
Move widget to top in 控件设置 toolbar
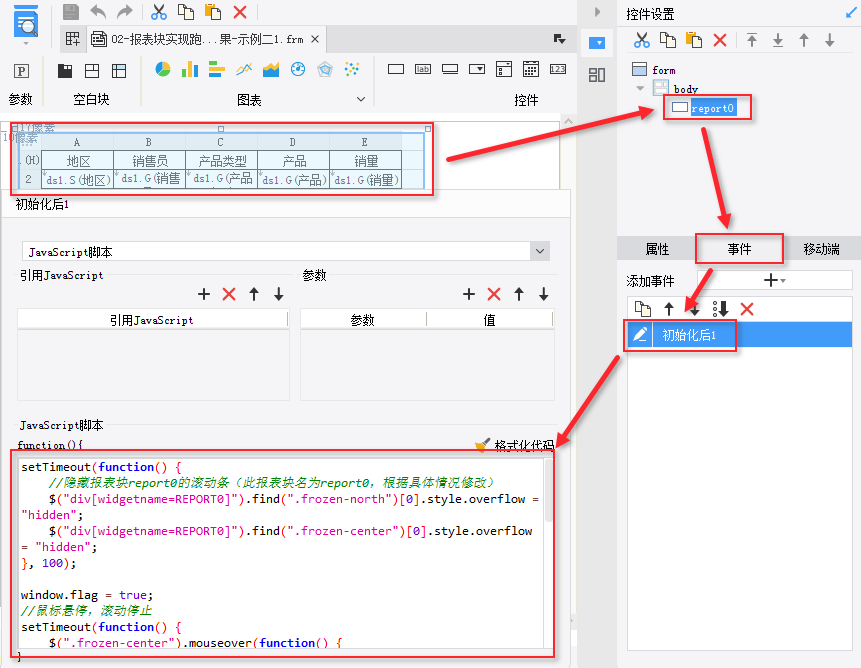point(751,40)
